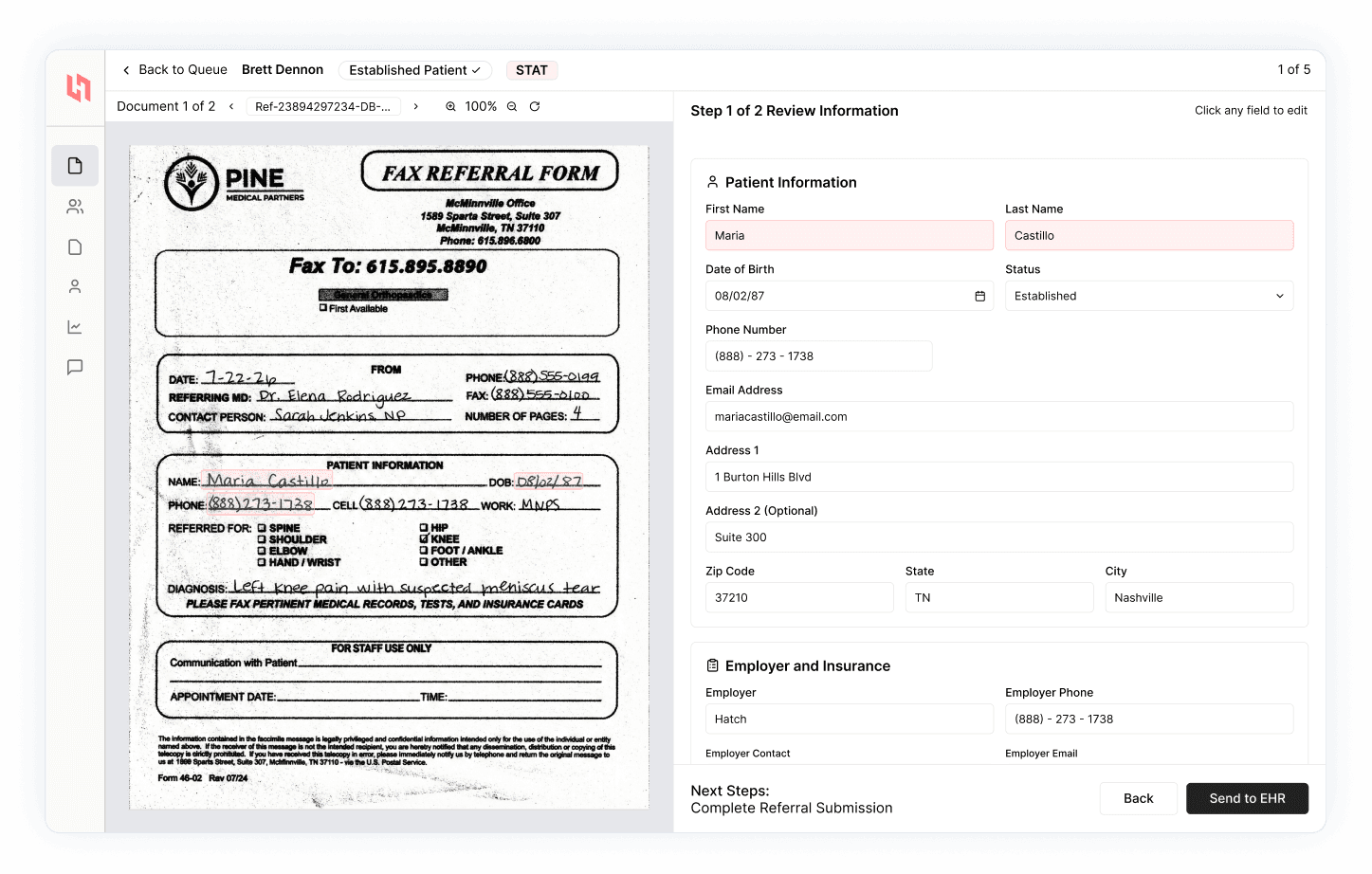Screen dimensions: 1372x874
Task: Edit the Phone Number field
Action: [819, 356]
